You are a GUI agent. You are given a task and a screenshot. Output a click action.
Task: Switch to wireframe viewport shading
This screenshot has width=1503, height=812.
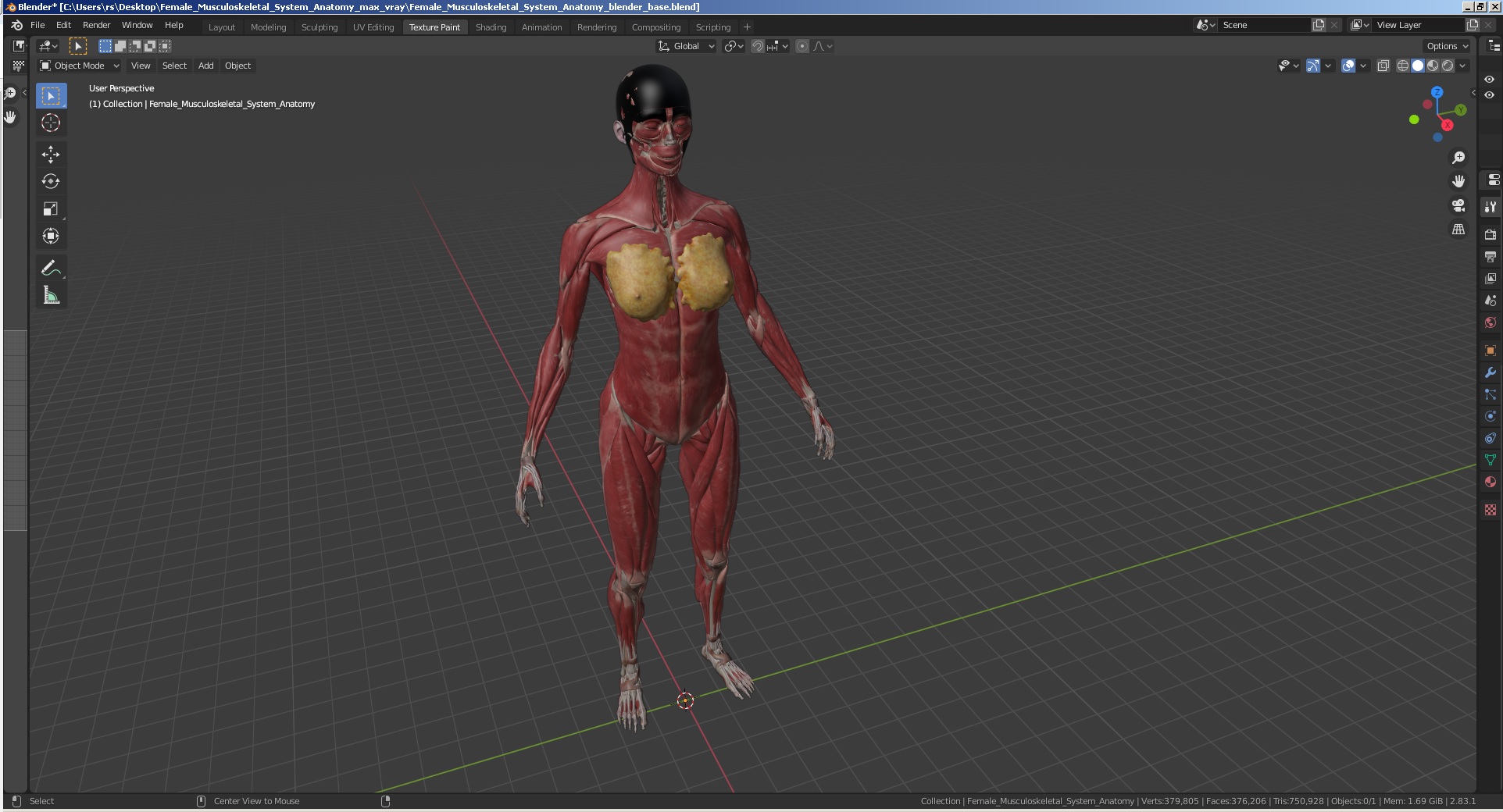[1403, 66]
